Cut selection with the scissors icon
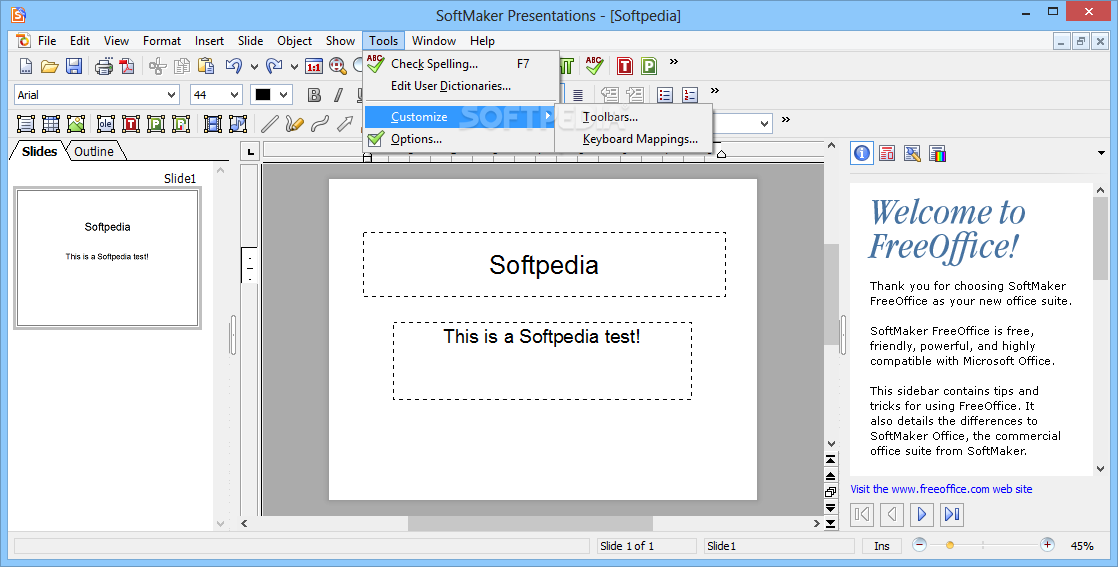 (158, 66)
